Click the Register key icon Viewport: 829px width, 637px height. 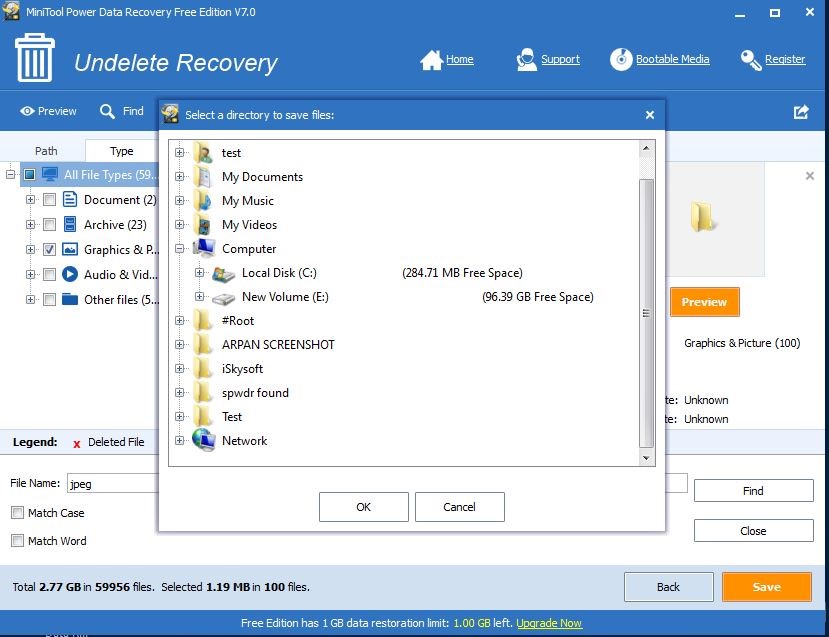(x=751, y=60)
